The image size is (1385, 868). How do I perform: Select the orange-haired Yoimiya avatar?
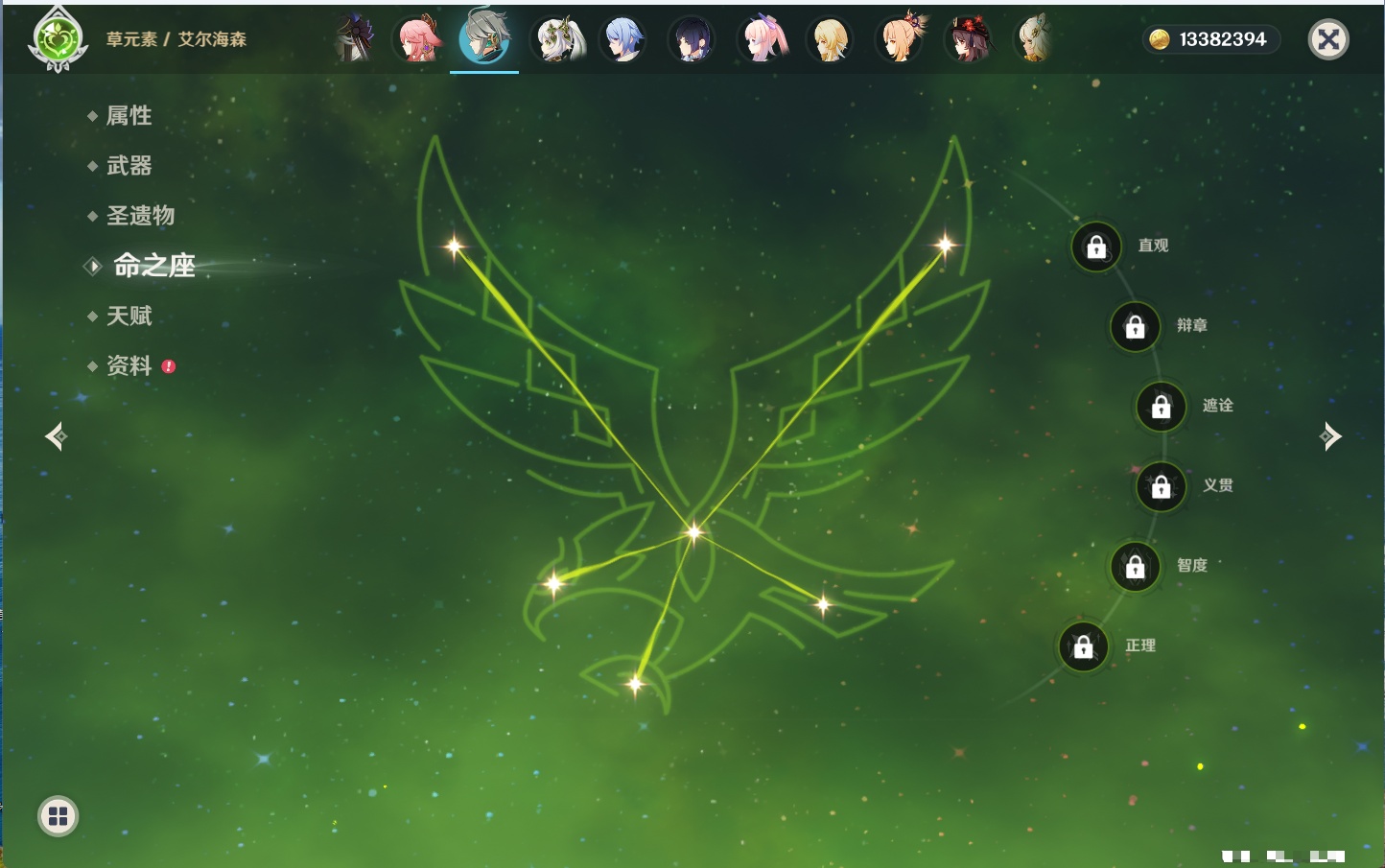[900, 39]
